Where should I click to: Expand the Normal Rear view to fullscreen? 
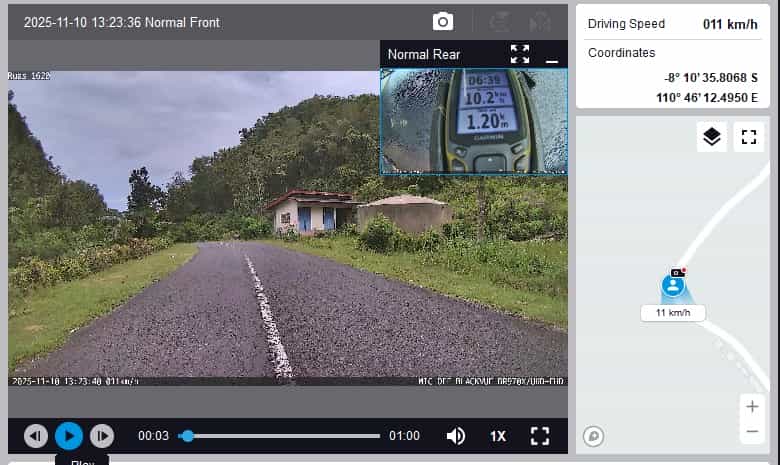[x=519, y=54]
